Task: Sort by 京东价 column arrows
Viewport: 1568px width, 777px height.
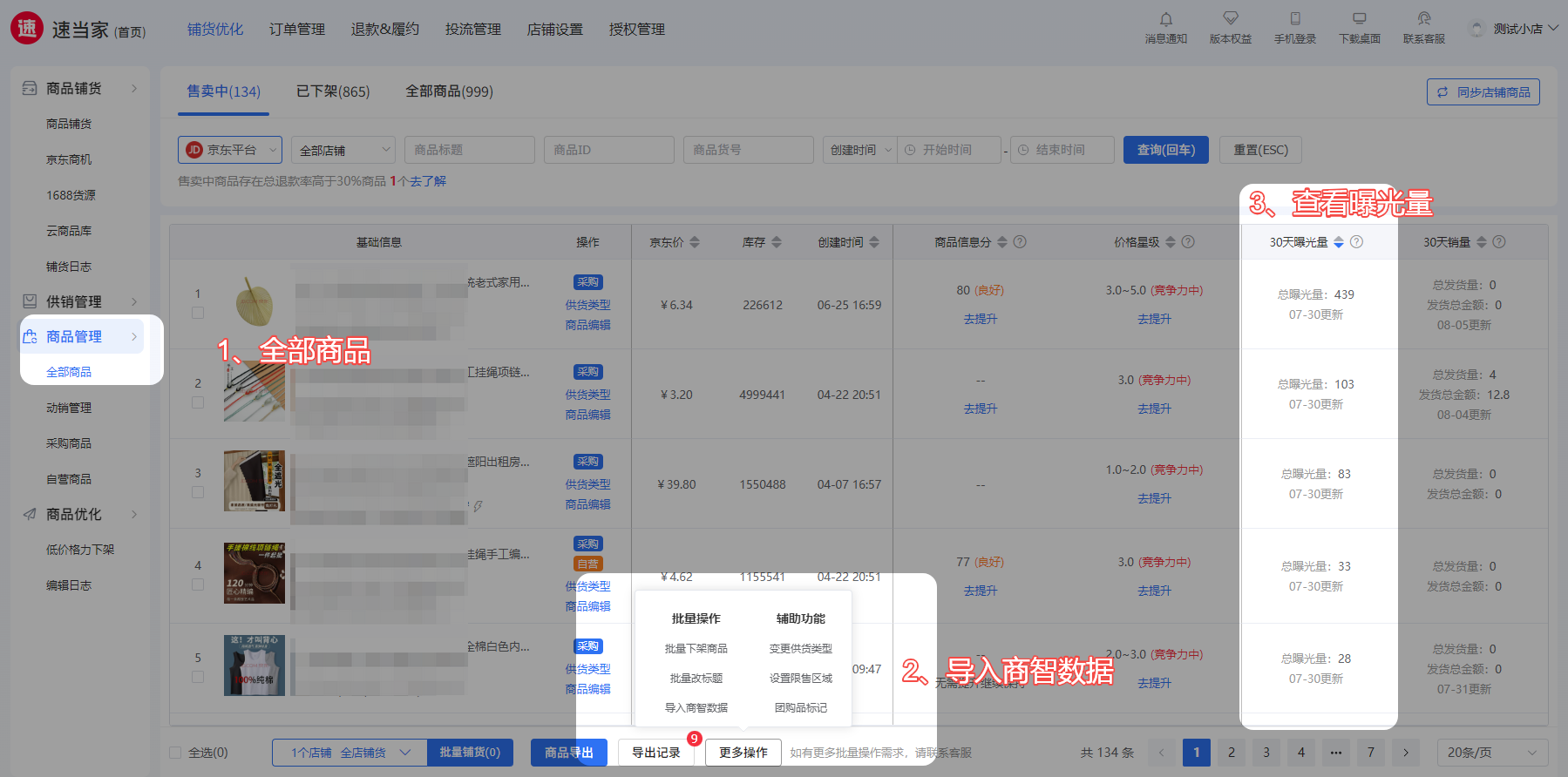Action: [695, 242]
